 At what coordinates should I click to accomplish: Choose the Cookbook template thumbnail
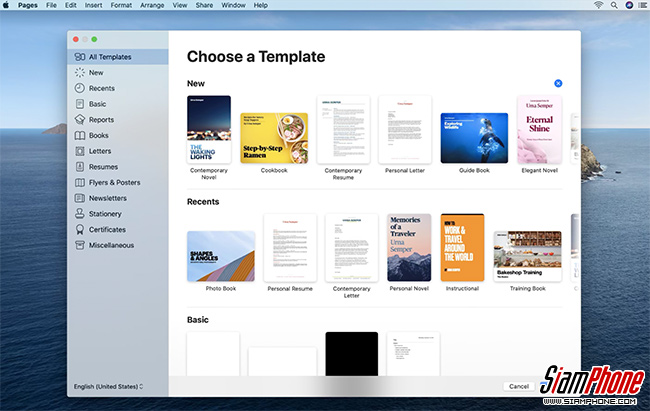tap(274, 138)
